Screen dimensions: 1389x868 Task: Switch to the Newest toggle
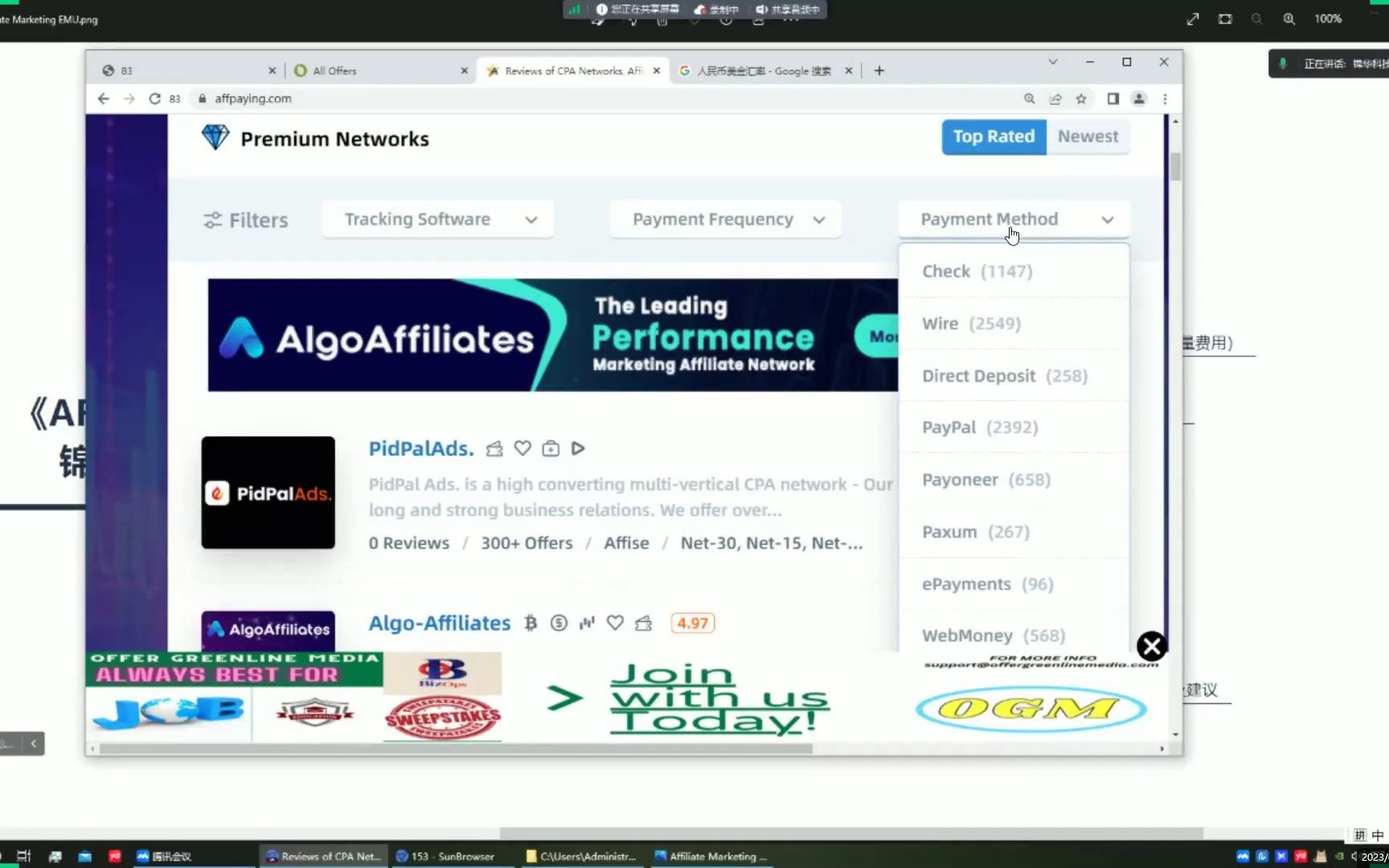click(x=1088, y=137)
